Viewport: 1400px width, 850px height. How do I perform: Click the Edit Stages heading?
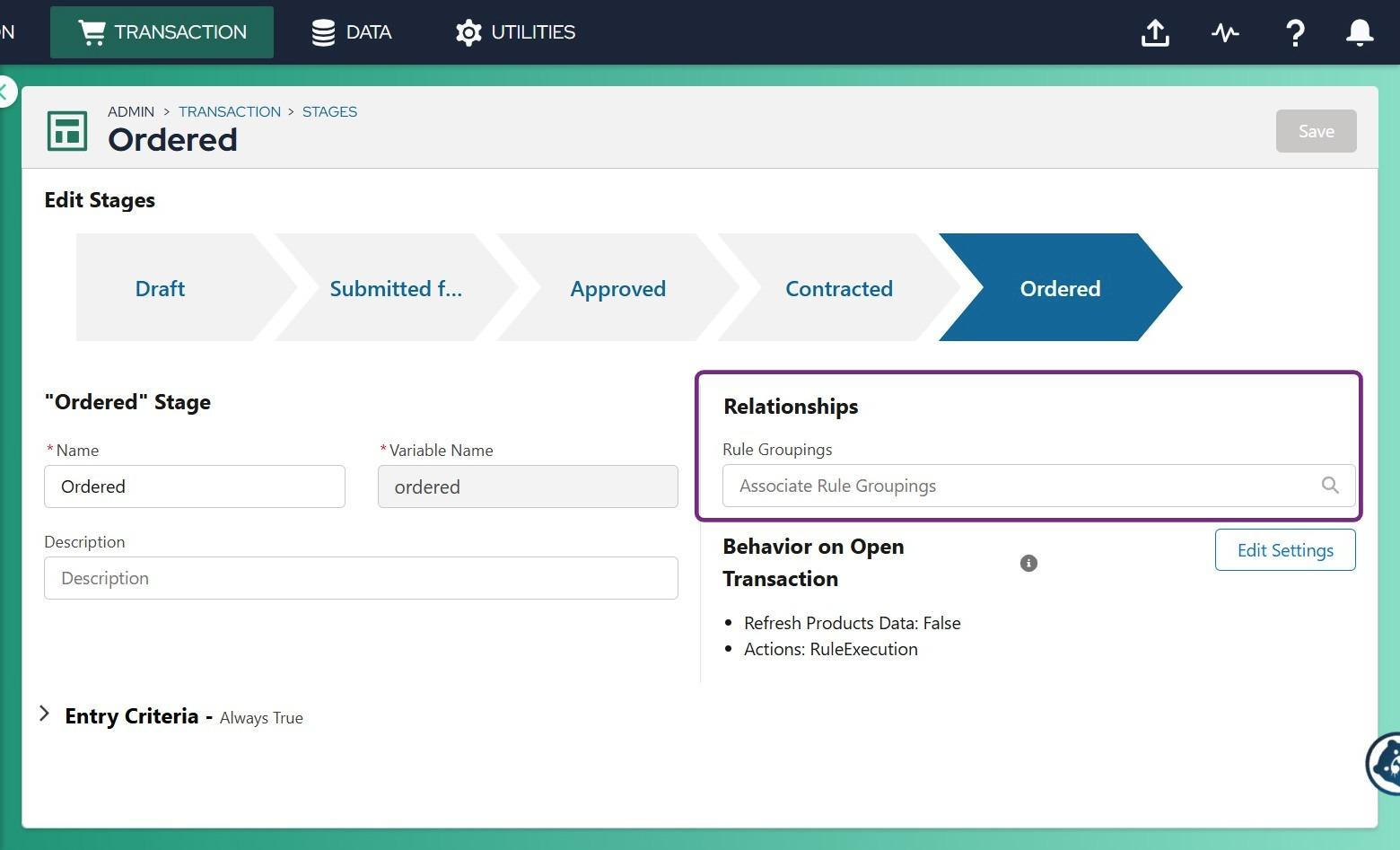[100, 200]
